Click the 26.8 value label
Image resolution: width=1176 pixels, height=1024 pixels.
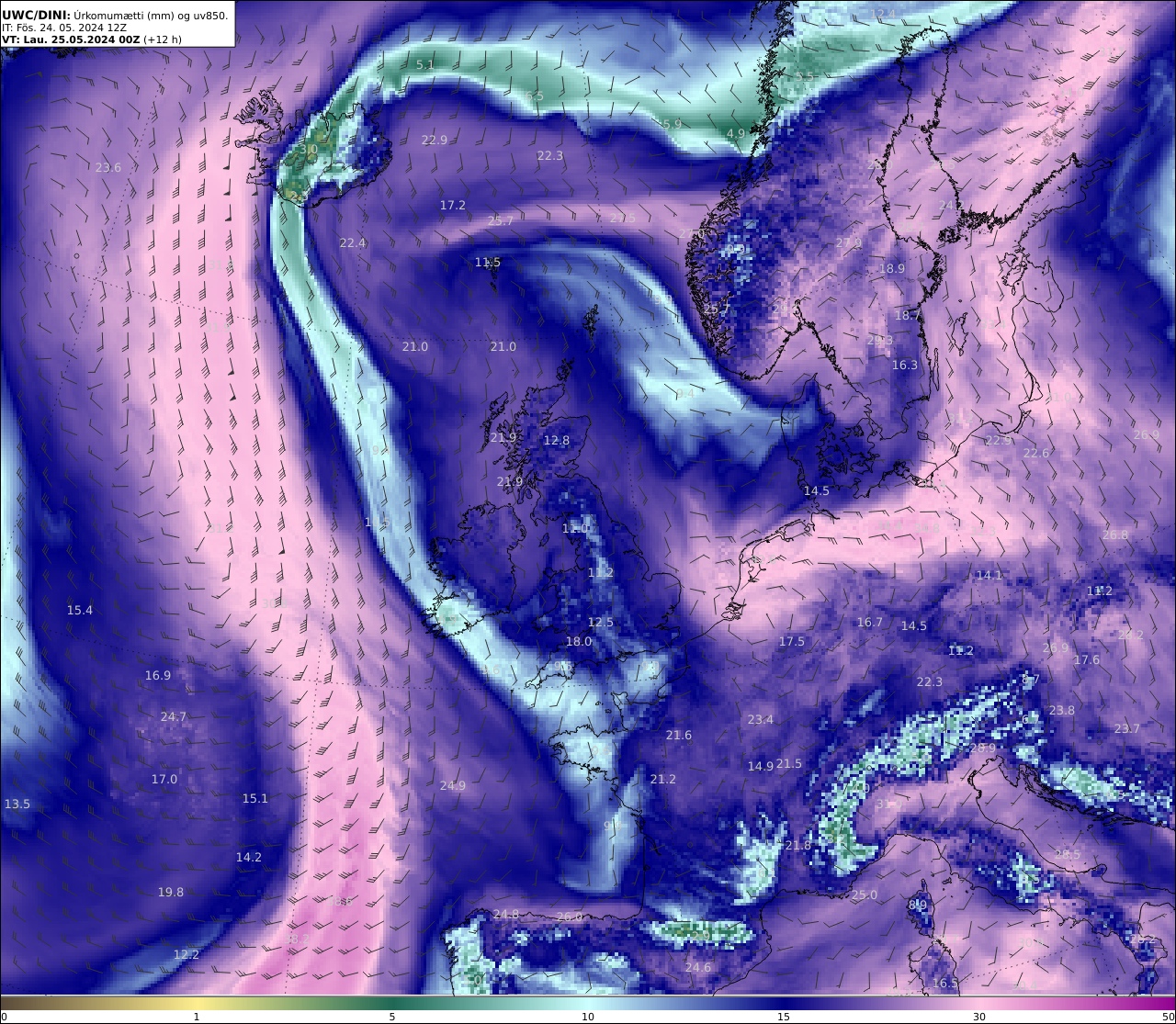(x=1115, y=535)
